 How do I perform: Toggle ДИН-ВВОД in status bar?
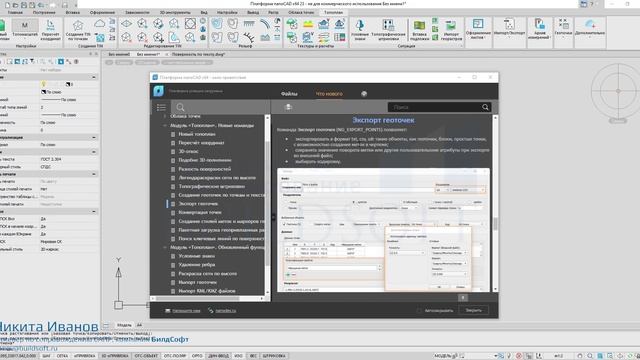click(x=218, y=356)
